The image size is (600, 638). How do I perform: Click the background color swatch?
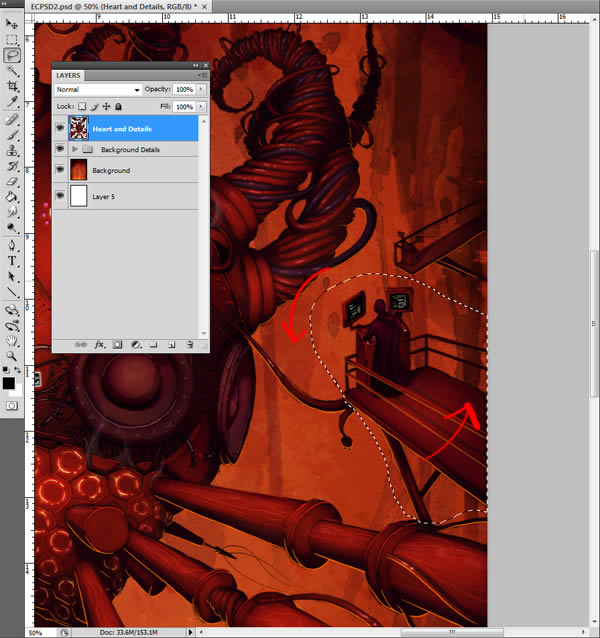pos(17,391)
